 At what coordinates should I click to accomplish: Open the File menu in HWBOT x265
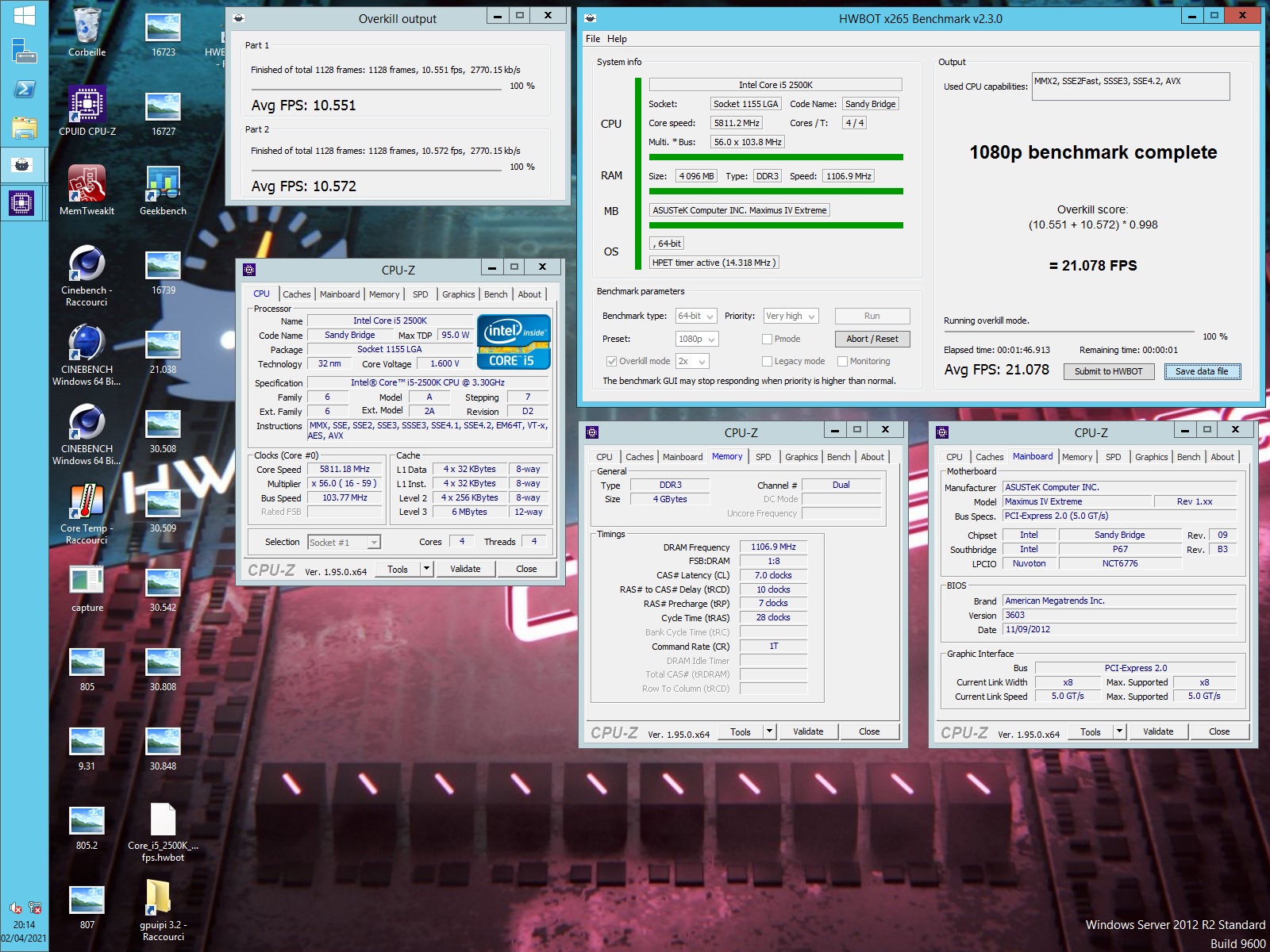coord(593,39)
